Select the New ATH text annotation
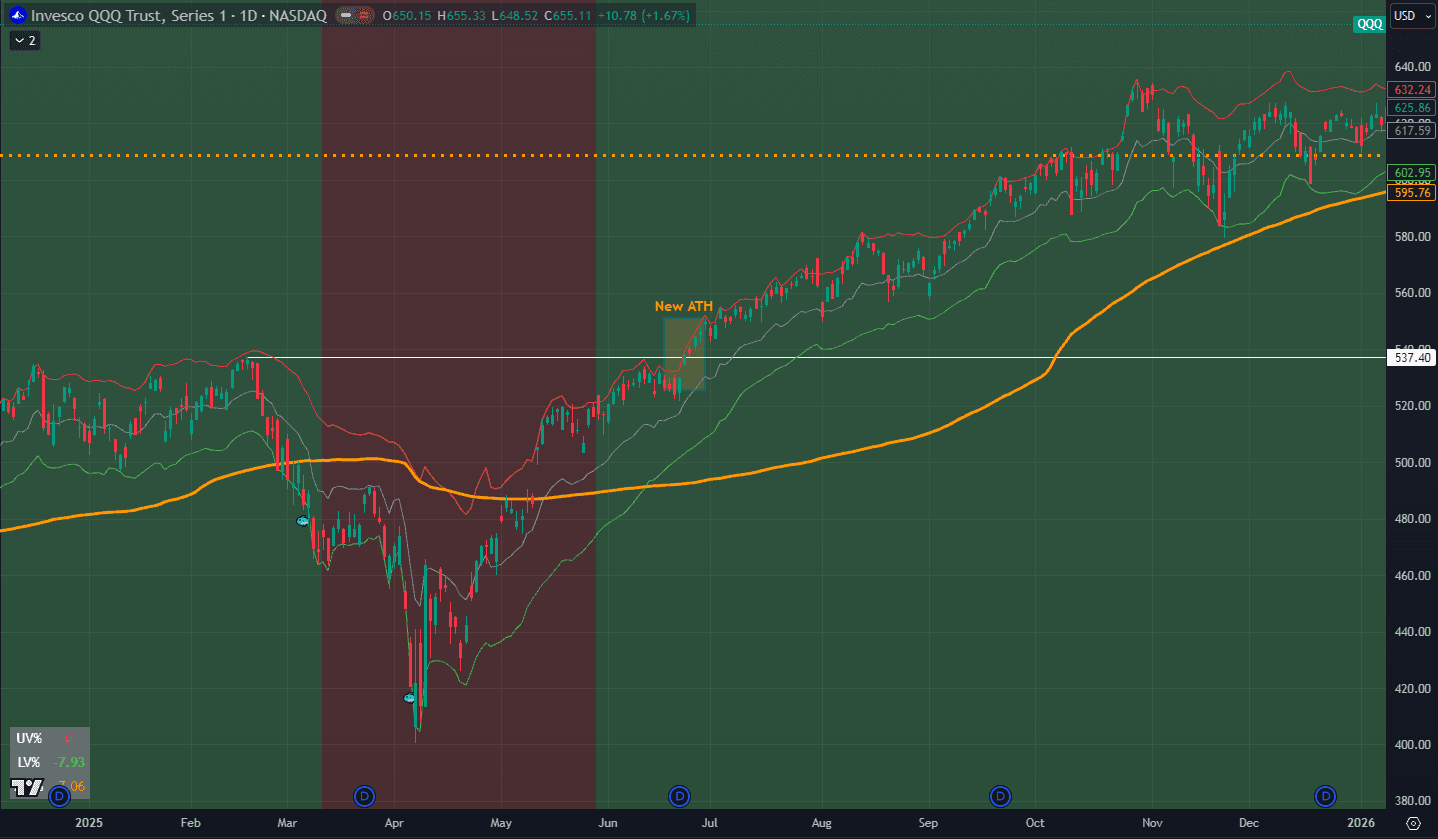This screenshot has width=1438, height=839. coord(682,306)
